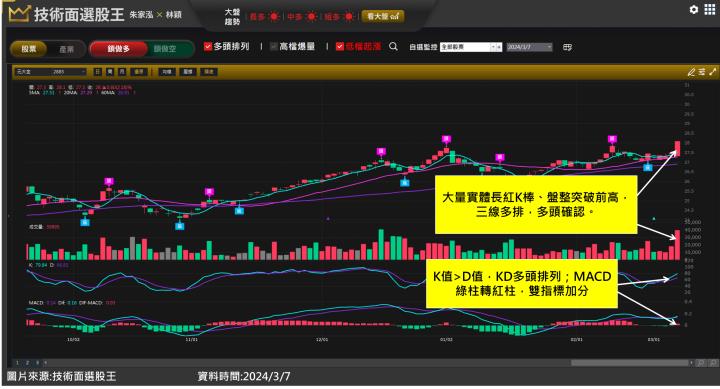Go to page 1 at bottom left
Screen dimensions: 720x389
click(17, 363)
